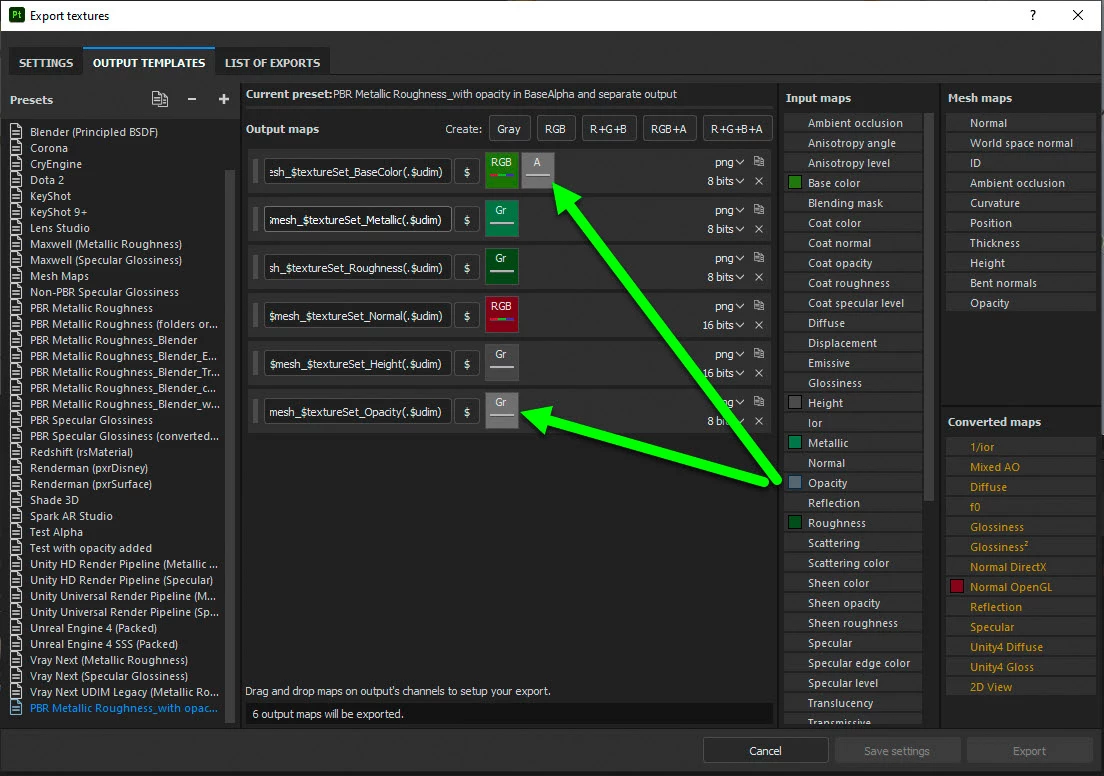1104x776 pixels.
Task: Delete the Metallic output map
Action: (758, 229)
